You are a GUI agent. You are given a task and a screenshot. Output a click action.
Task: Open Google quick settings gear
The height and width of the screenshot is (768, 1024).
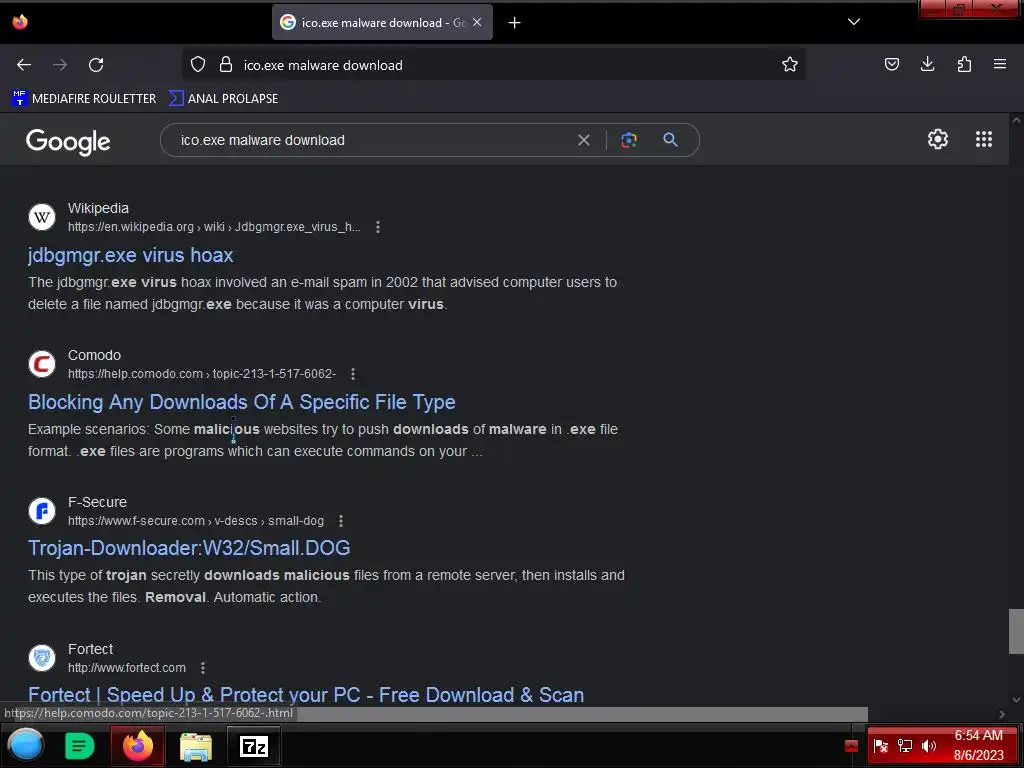tap(938, 139)
